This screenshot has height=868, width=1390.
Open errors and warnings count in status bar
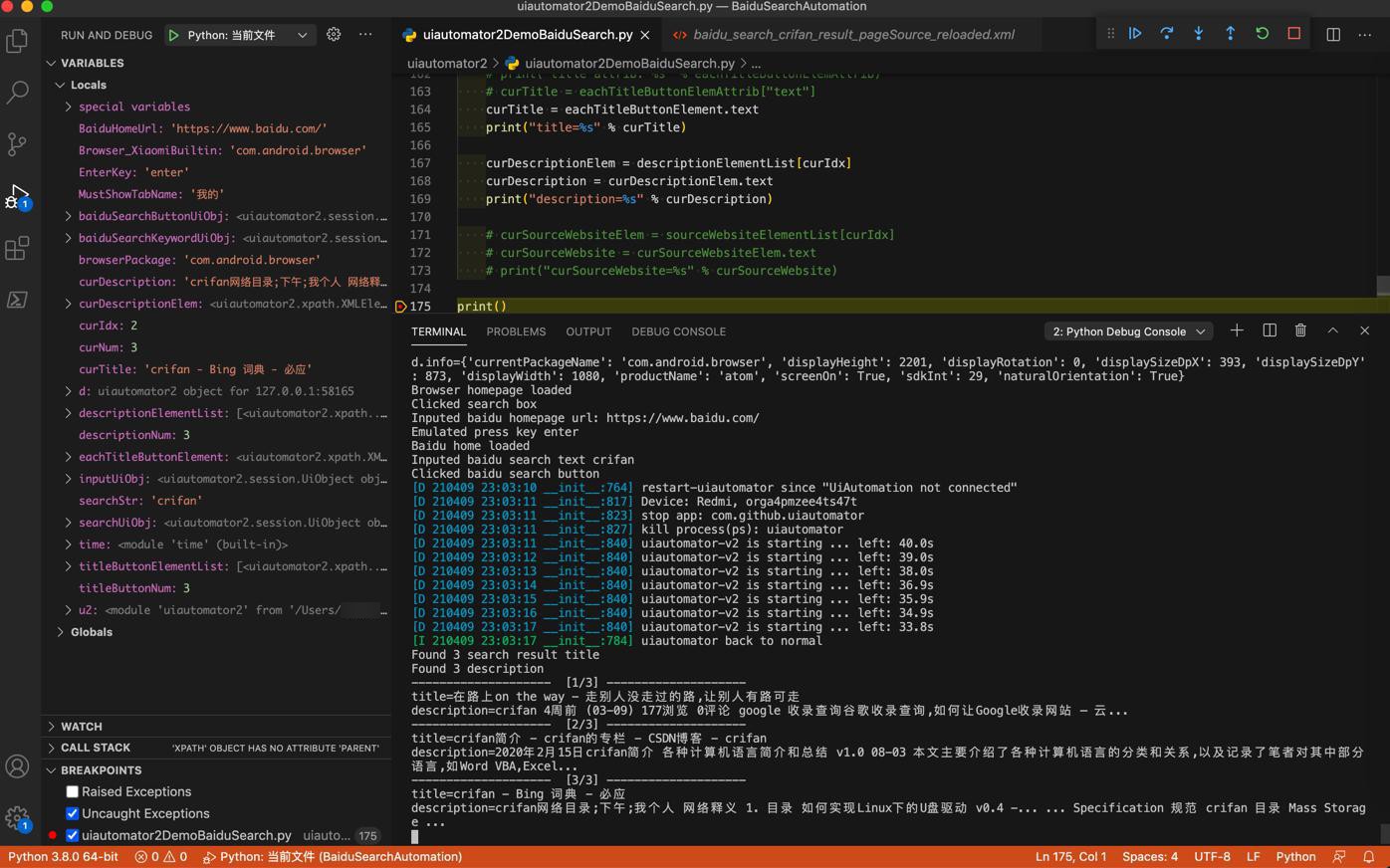coord(160,857)
